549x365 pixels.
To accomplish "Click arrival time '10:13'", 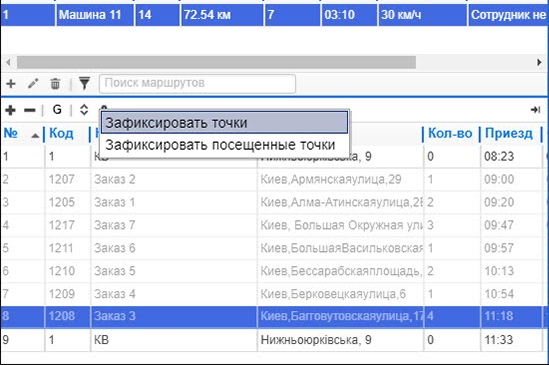I will click(499, 271).
